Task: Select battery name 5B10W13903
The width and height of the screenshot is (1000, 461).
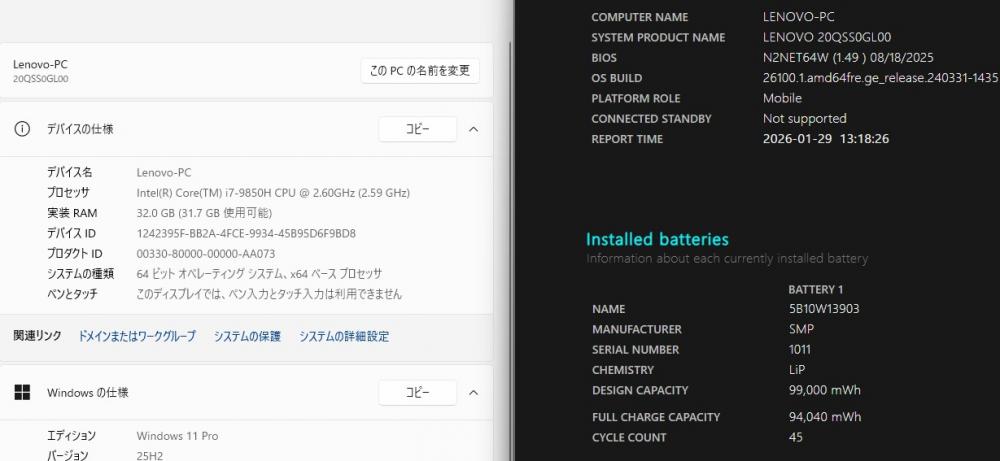Action: point(824,309)
